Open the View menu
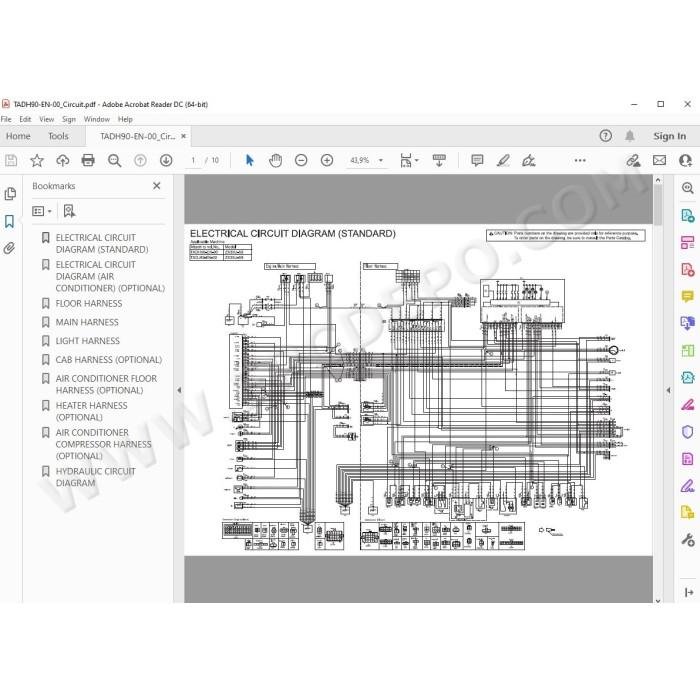 [46, 119]
